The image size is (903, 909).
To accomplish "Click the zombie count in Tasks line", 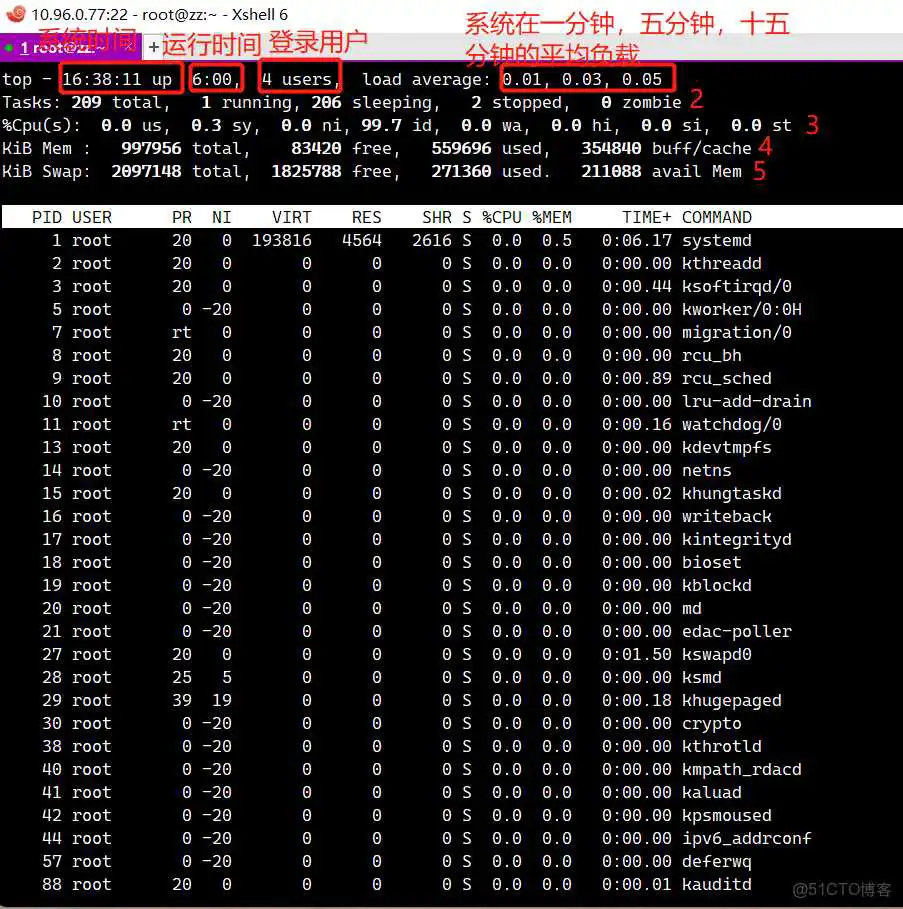I will point(605,102).
